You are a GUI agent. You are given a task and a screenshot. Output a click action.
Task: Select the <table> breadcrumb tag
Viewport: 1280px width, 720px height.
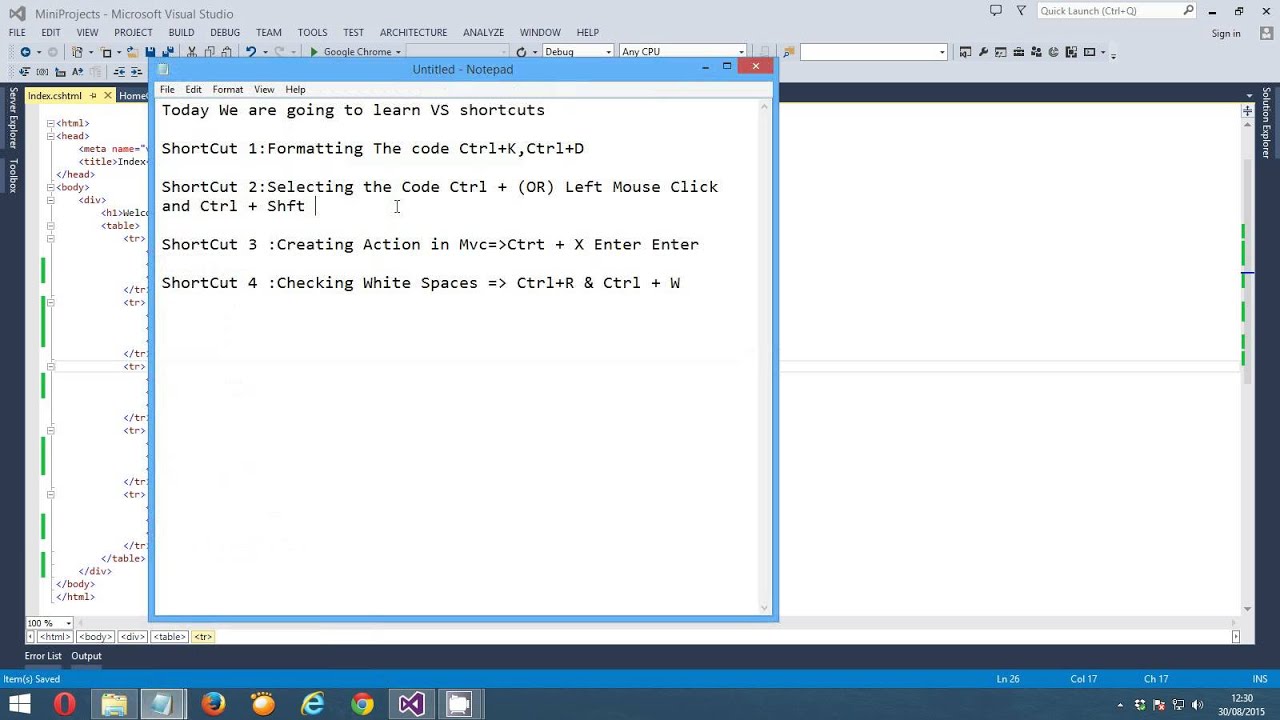coord(170,636)
